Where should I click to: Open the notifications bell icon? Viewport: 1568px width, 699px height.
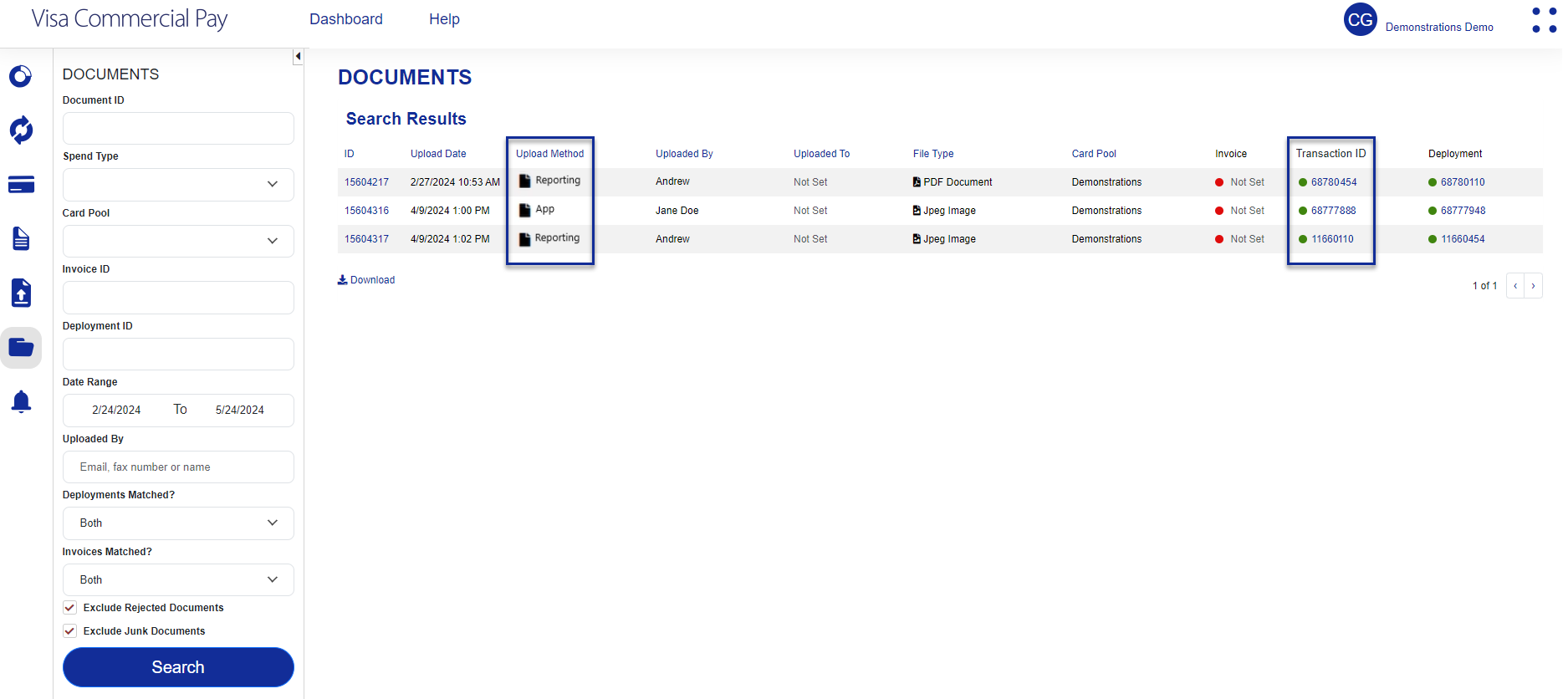pyautogui.click(x=21, y=402)
